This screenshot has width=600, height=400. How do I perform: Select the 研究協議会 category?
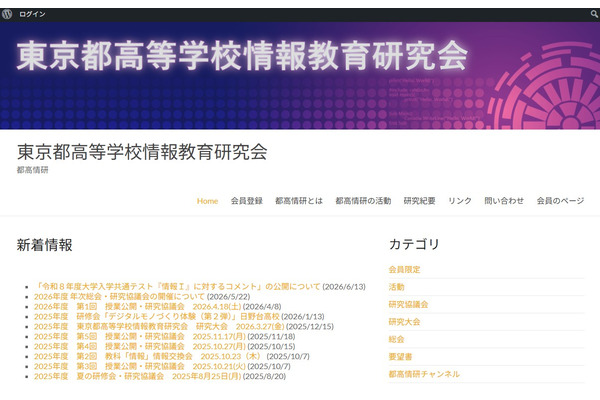(x=408, y=304)
